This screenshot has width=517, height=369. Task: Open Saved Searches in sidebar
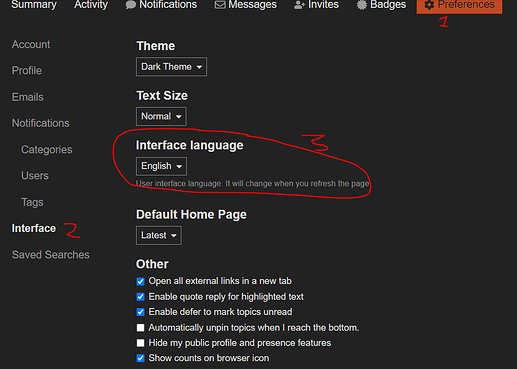point(51,255)
